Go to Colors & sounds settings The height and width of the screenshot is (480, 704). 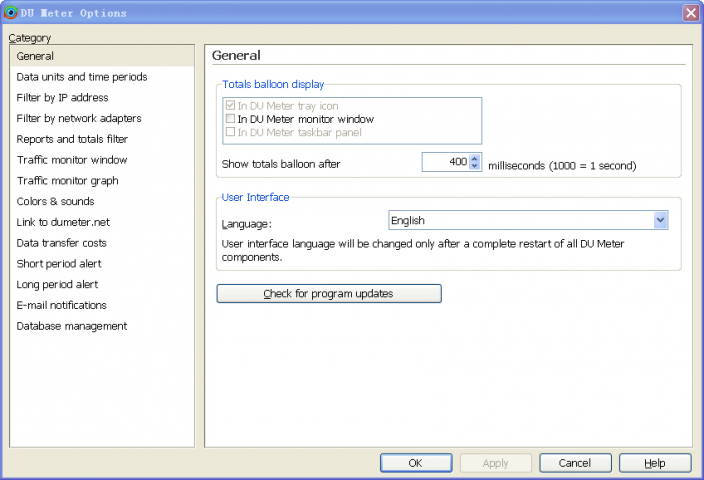55,202
